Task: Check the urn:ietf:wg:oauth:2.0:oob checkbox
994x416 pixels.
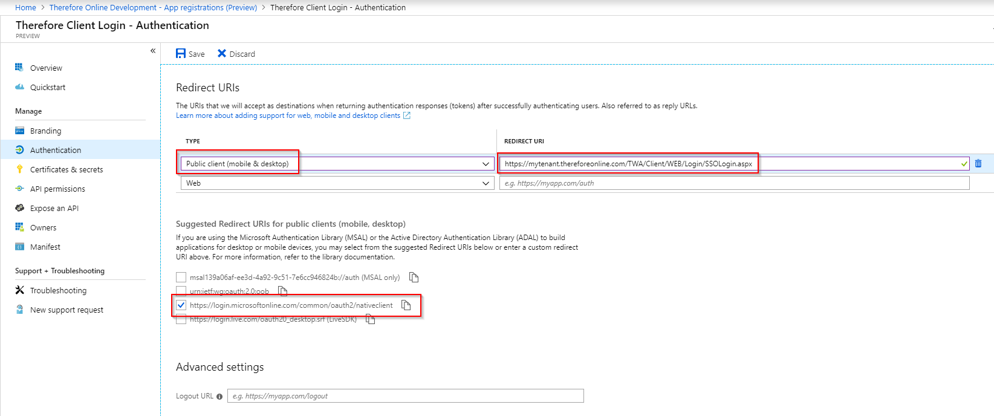Action: coord(181,291)
